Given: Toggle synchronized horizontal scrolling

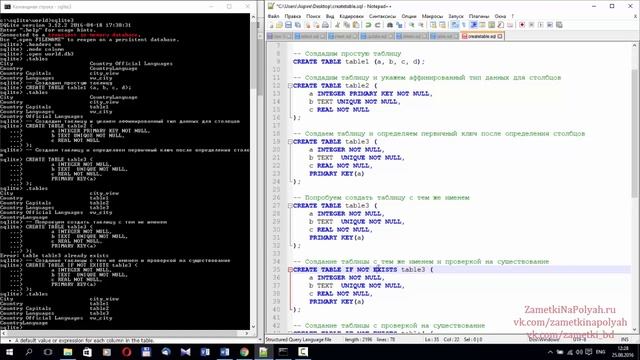Looking at the screenshot, I should tap(442, 25).
